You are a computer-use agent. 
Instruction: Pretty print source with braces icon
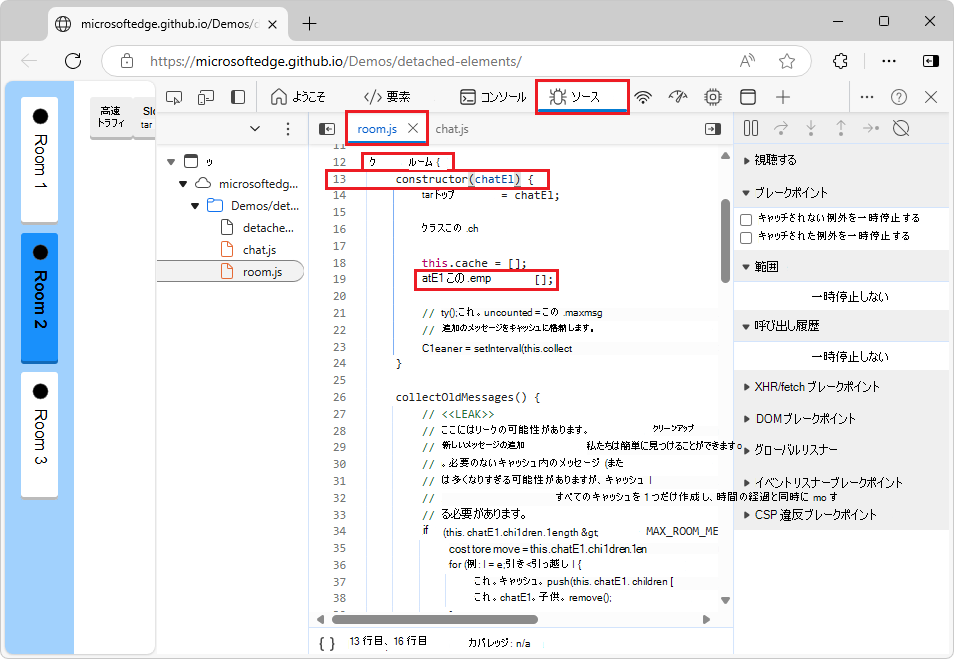(x=327, y=643)
